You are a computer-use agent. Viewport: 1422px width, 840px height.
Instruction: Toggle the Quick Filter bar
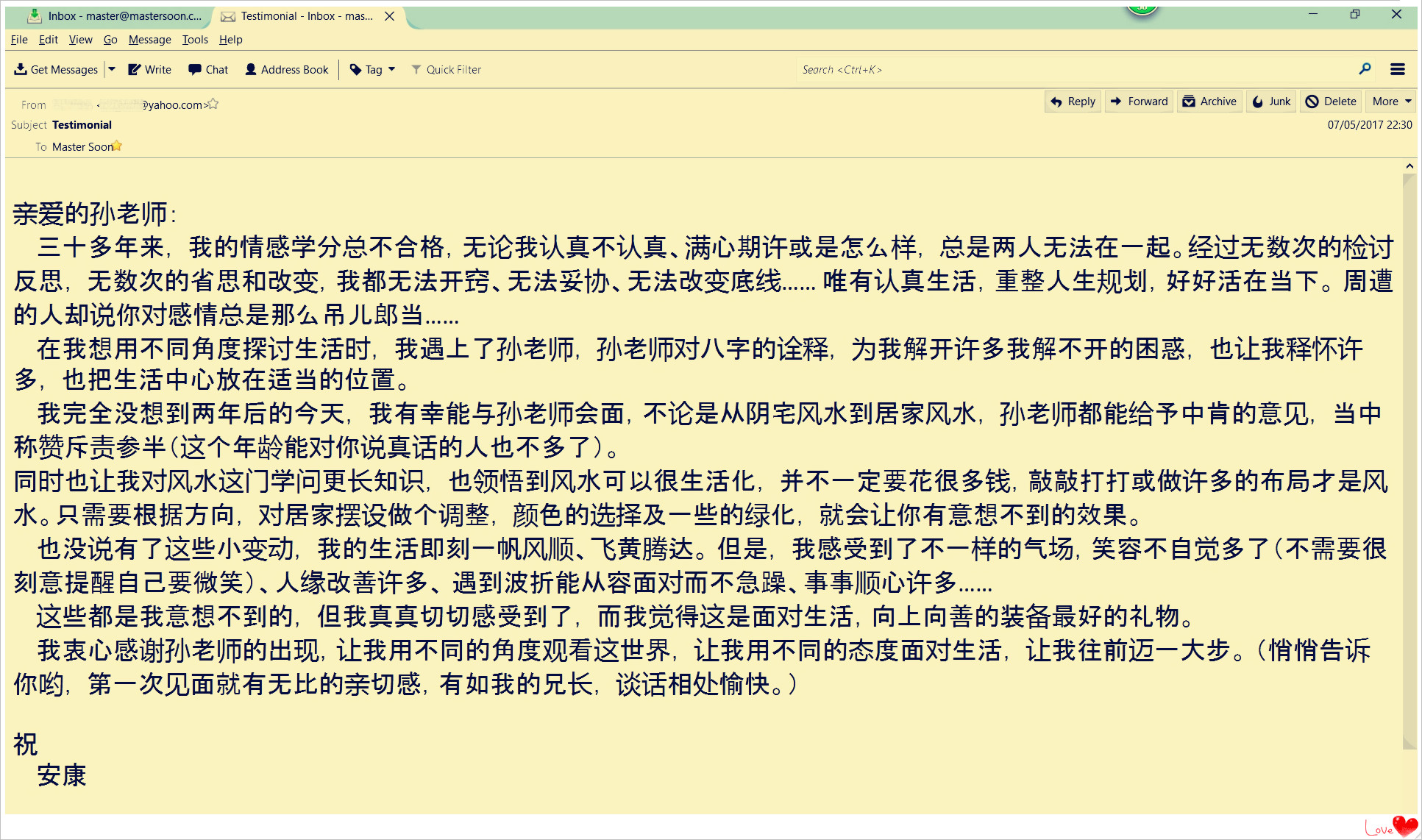[x=446, y=69]
